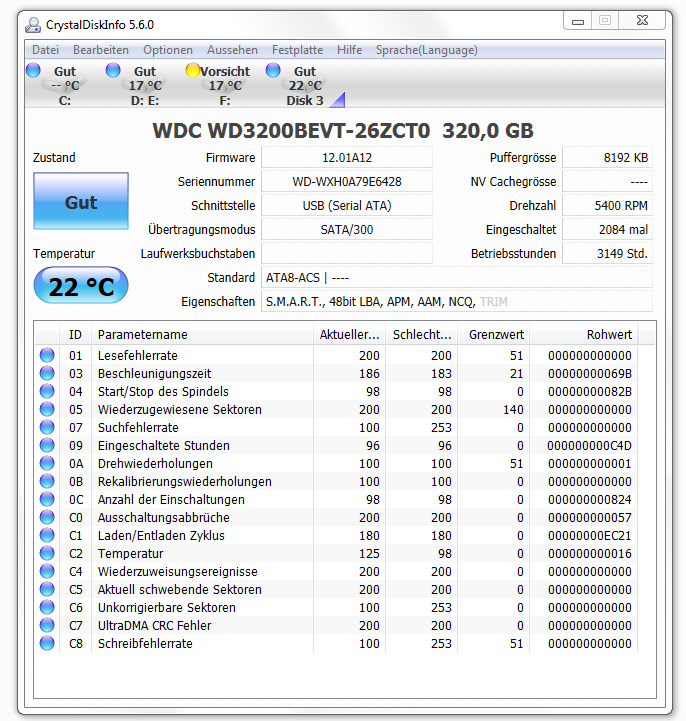Click the Schnittstelle field USB (Serial ATA)
This screenshot has width=686, height=721.
point(347,206)
